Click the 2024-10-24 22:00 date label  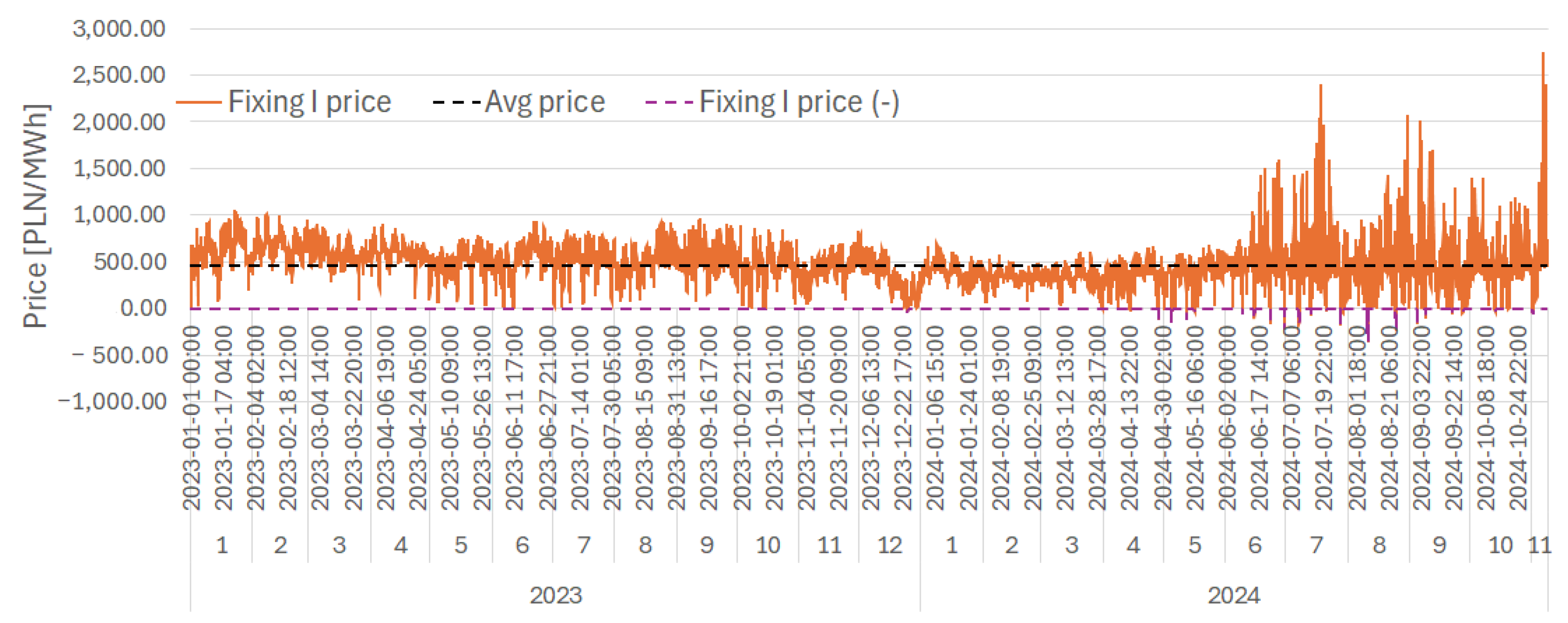pos(1519,418)
